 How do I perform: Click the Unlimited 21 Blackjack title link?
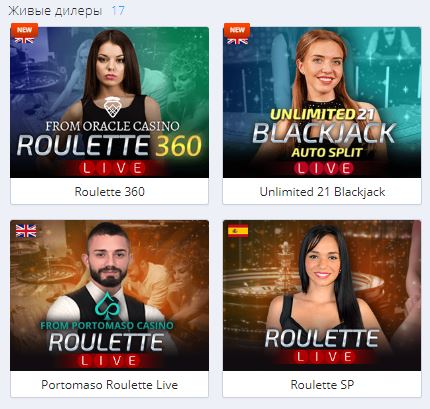point(322,192)
